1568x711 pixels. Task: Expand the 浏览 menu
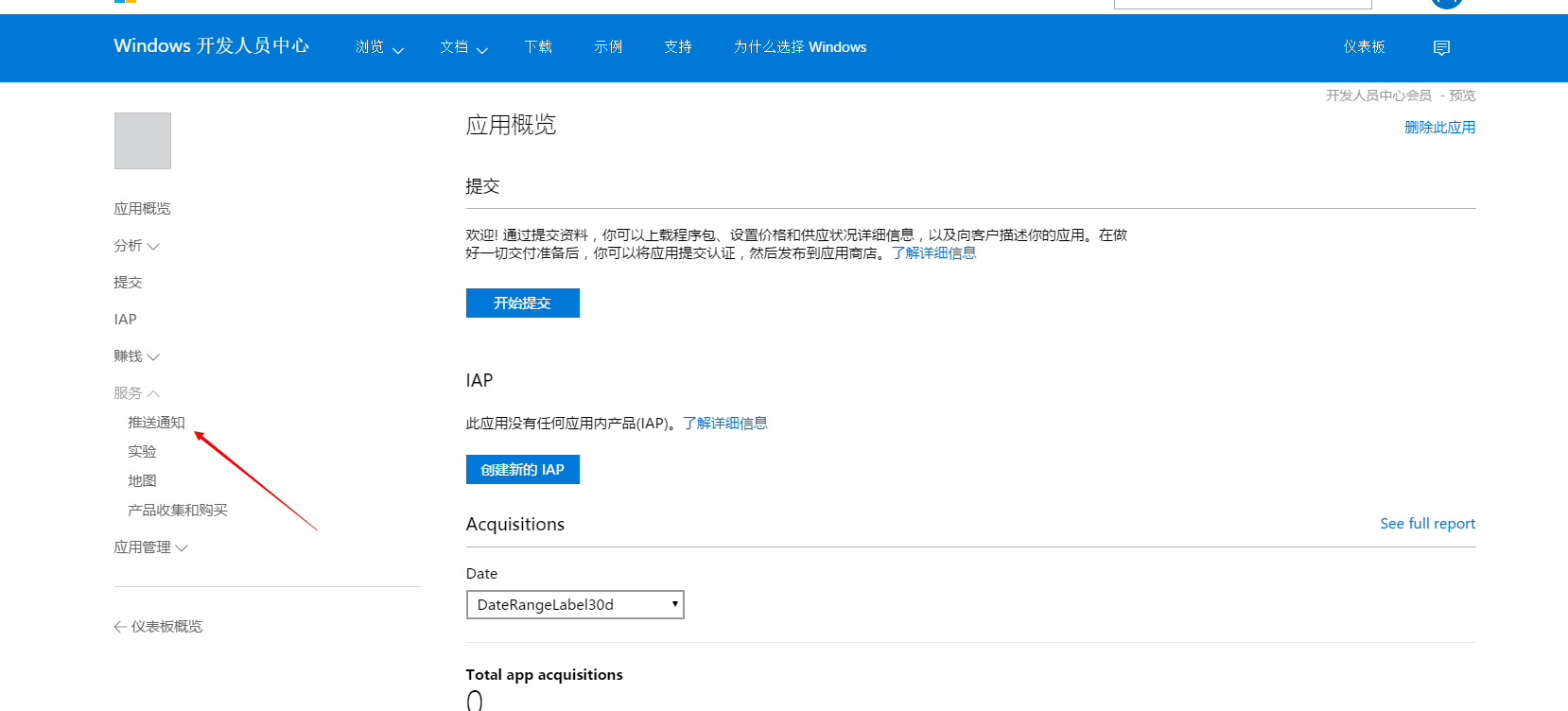[x=379, y=47]
